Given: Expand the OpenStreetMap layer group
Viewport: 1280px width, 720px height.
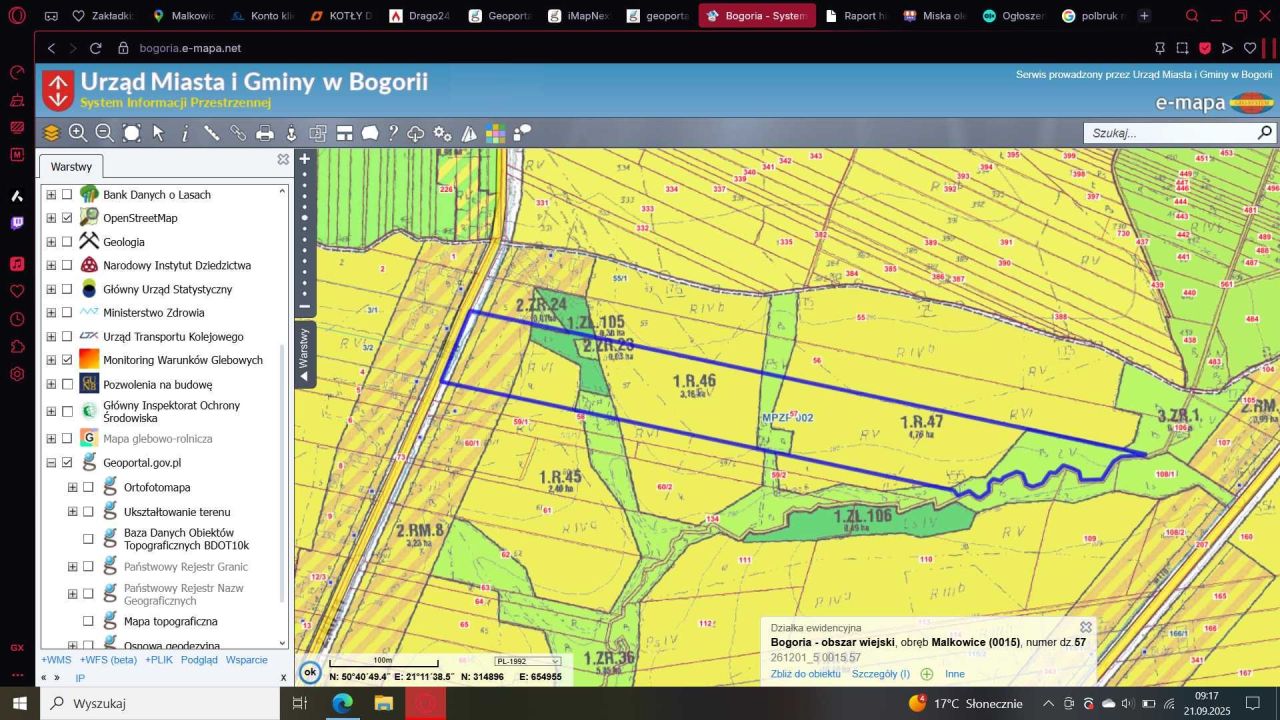Looking at the screenshot, I should tap(51, 218).
